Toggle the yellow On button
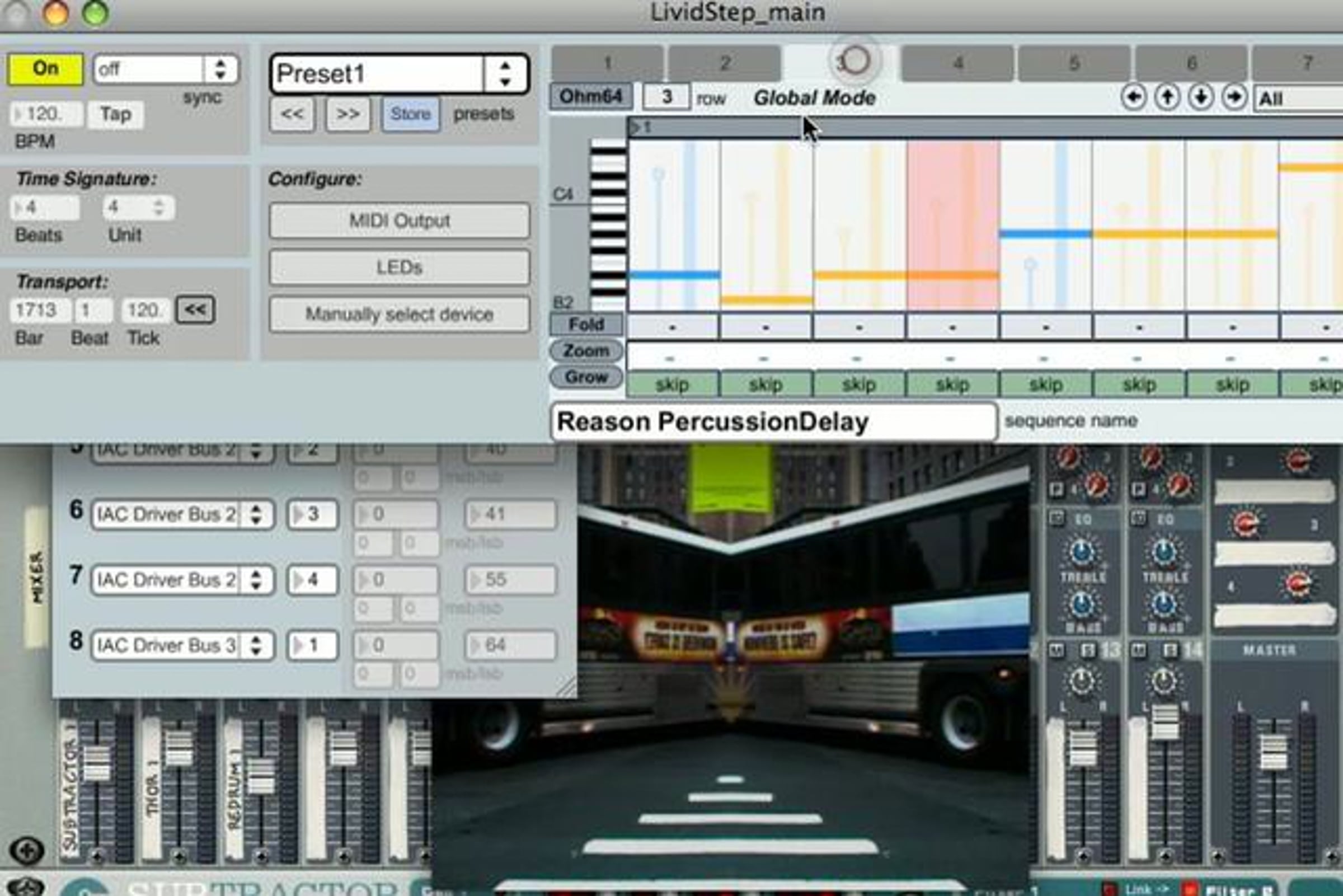Screen dimensions: 1343x896 [x=45, y=69]
